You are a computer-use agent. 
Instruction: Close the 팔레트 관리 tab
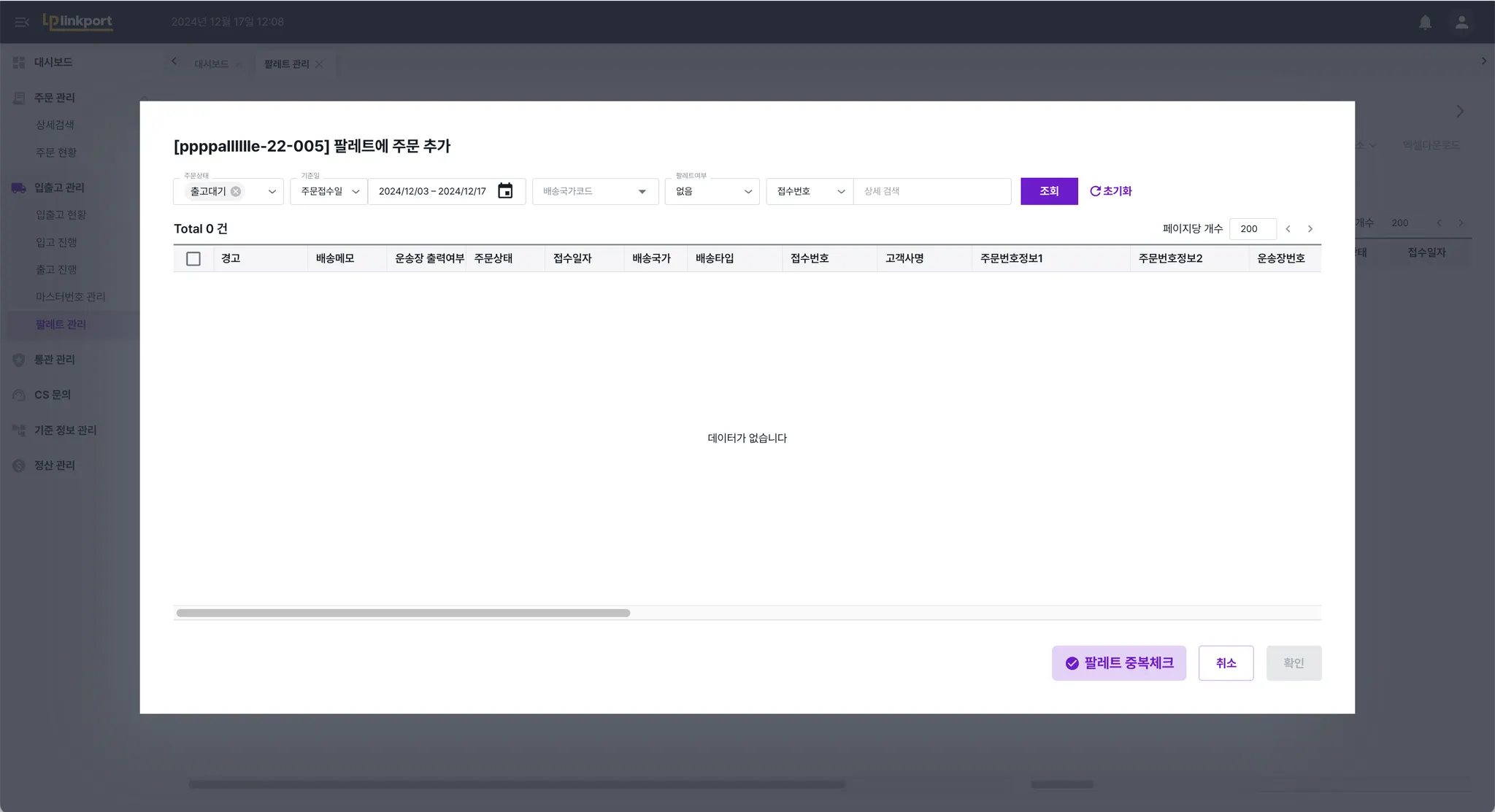[x=319, y=64]
